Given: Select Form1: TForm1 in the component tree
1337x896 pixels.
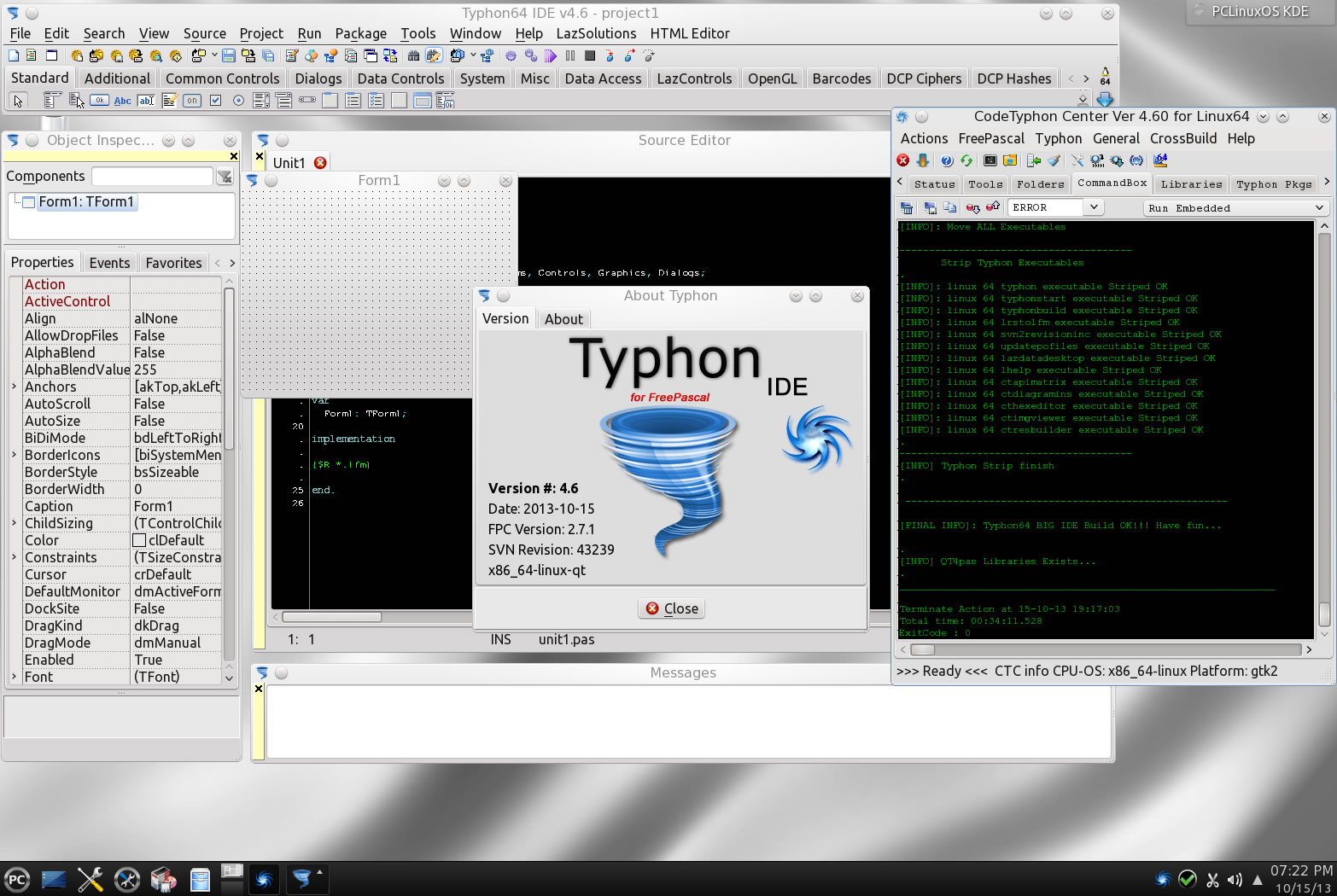Looking at the screenshot, I should coord(86,202).
